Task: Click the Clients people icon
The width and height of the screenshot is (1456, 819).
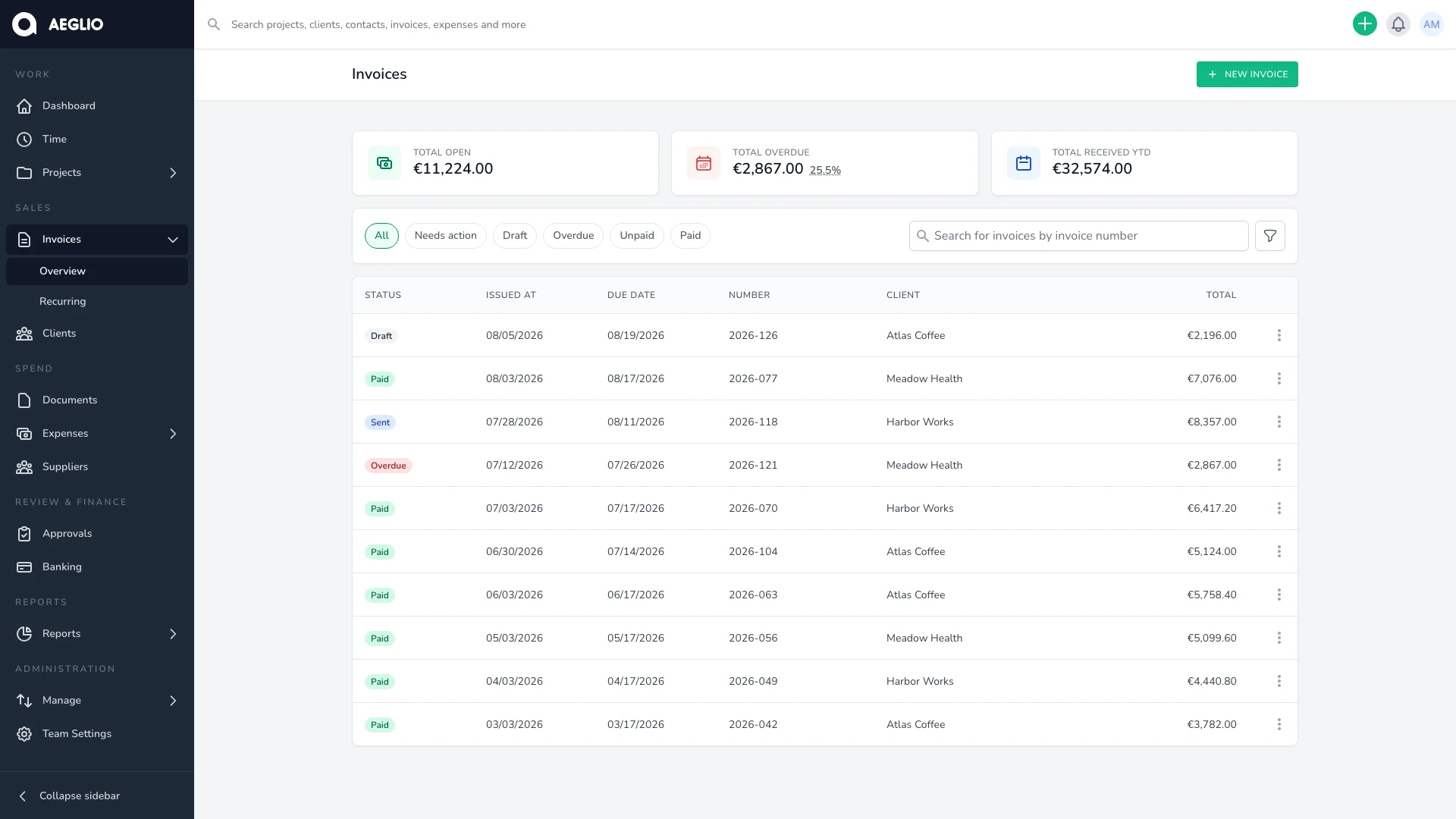Action: coord(24,334)
